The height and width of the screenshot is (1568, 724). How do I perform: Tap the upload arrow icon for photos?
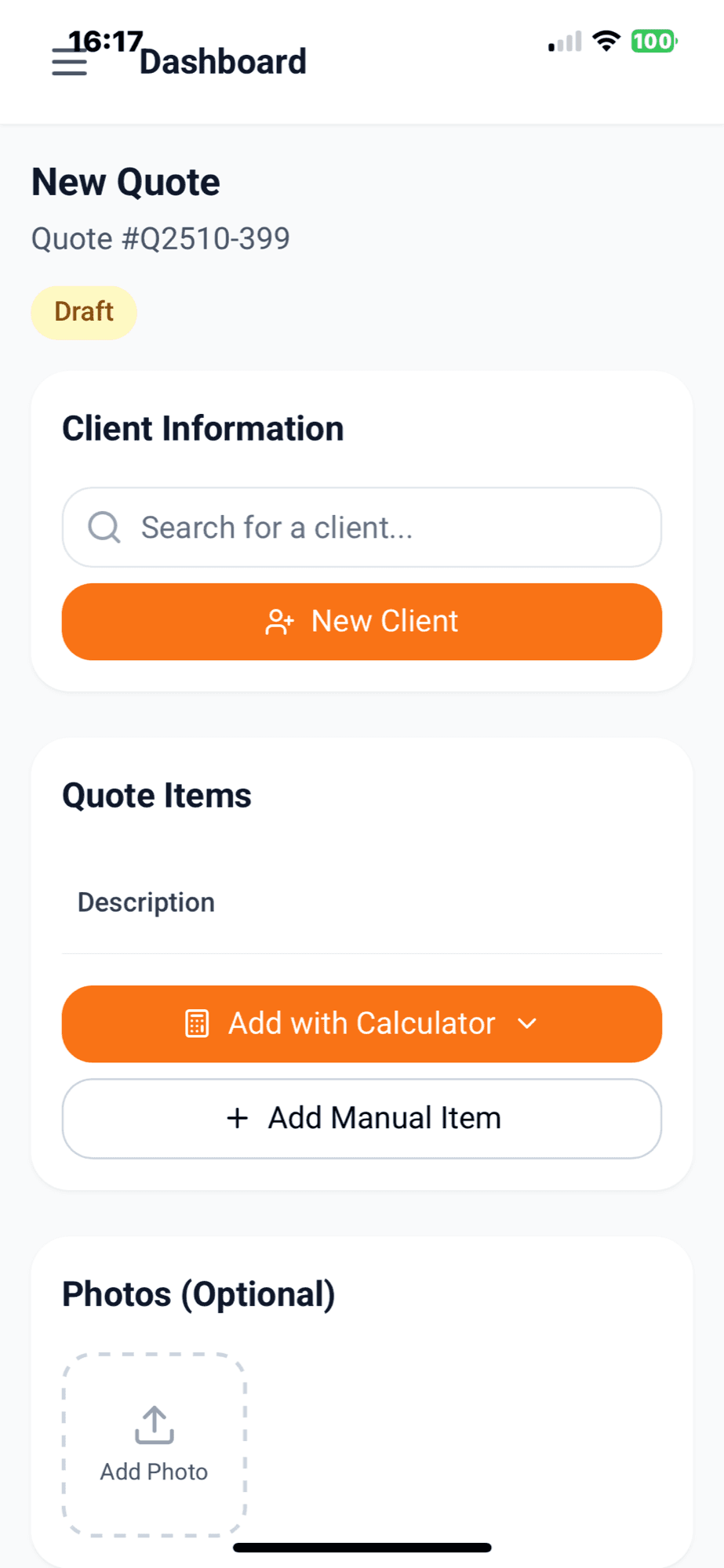pyautogui.click(x=154, y=1425)
